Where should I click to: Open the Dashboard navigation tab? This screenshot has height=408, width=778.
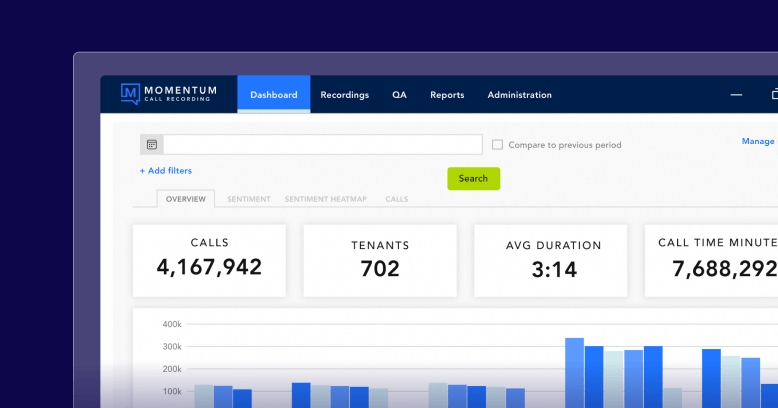[273, 95]
